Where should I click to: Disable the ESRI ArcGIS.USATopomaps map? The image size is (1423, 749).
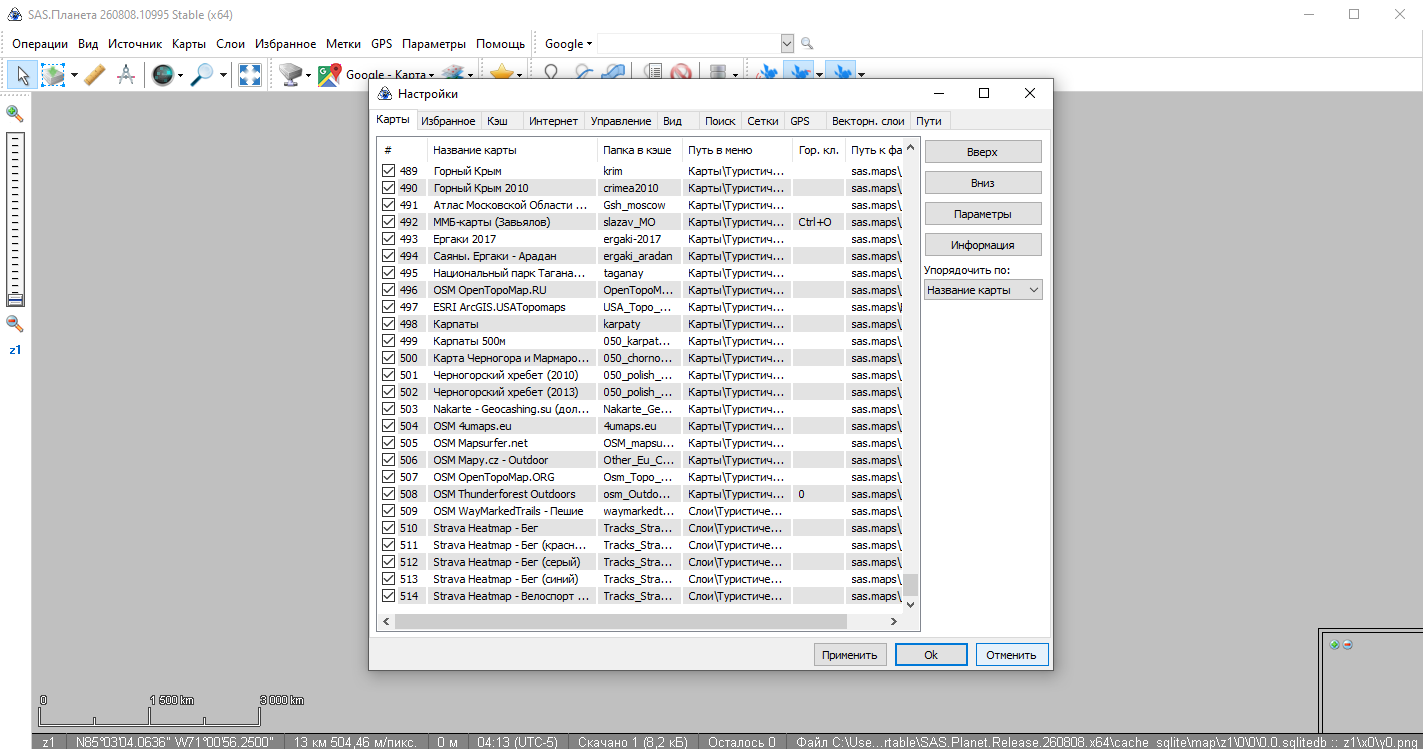coord(388,307)
